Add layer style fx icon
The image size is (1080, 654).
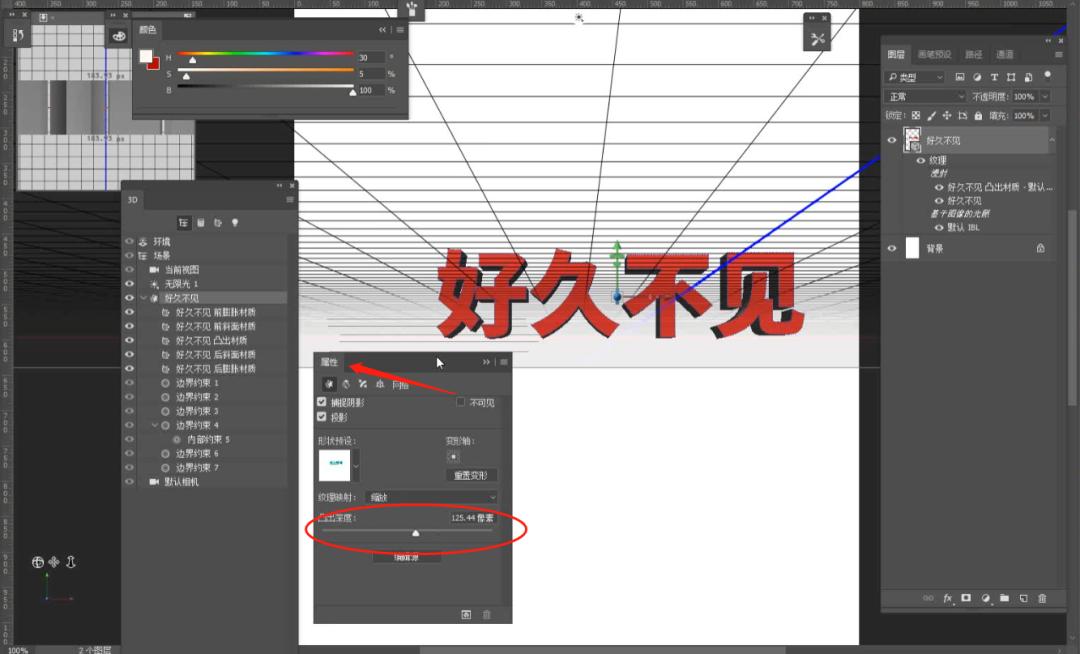[x=948, y=598]
